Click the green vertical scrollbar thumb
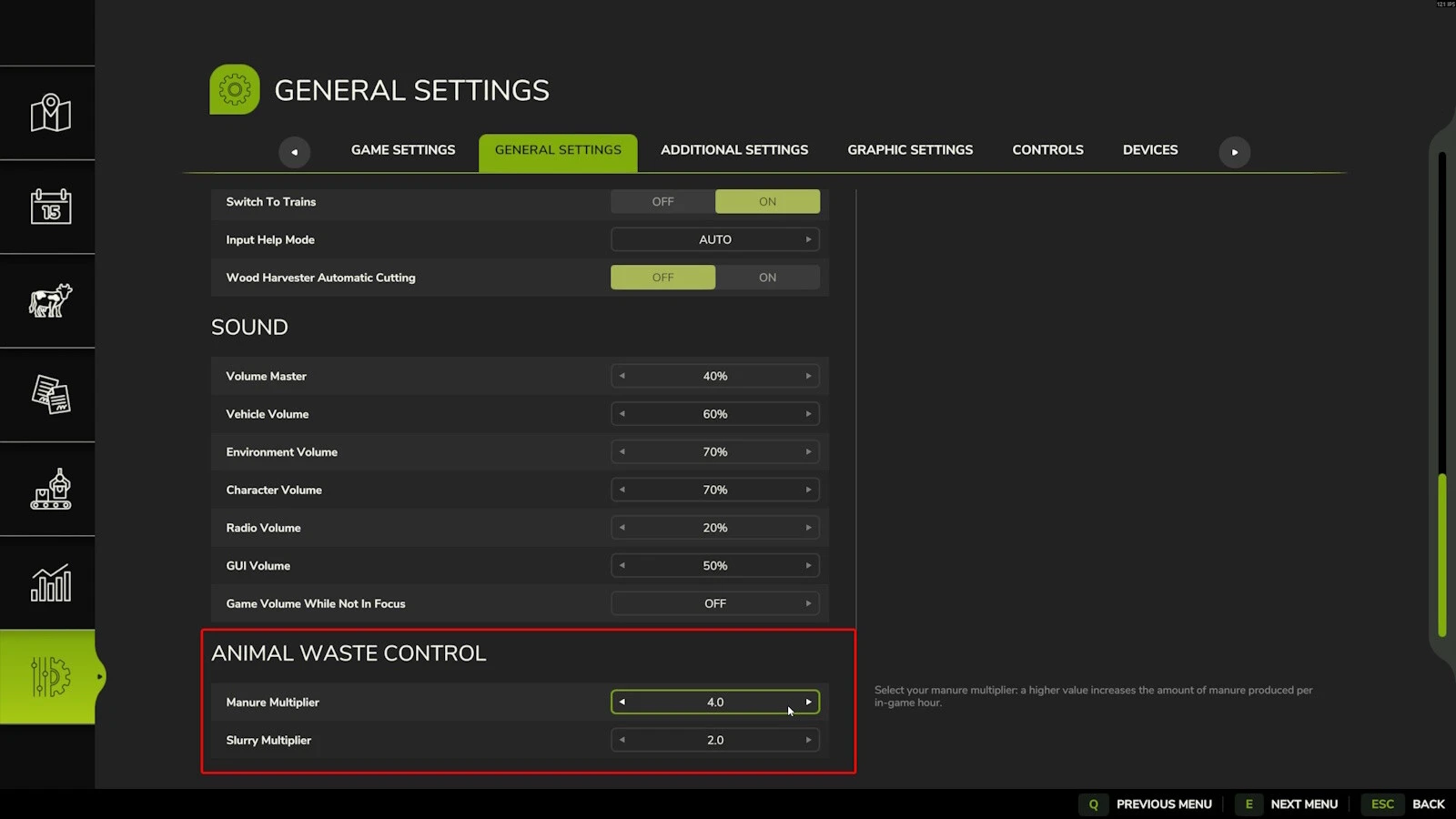Viewport: 1456px width, 819px height. (x=1442, y=555)
